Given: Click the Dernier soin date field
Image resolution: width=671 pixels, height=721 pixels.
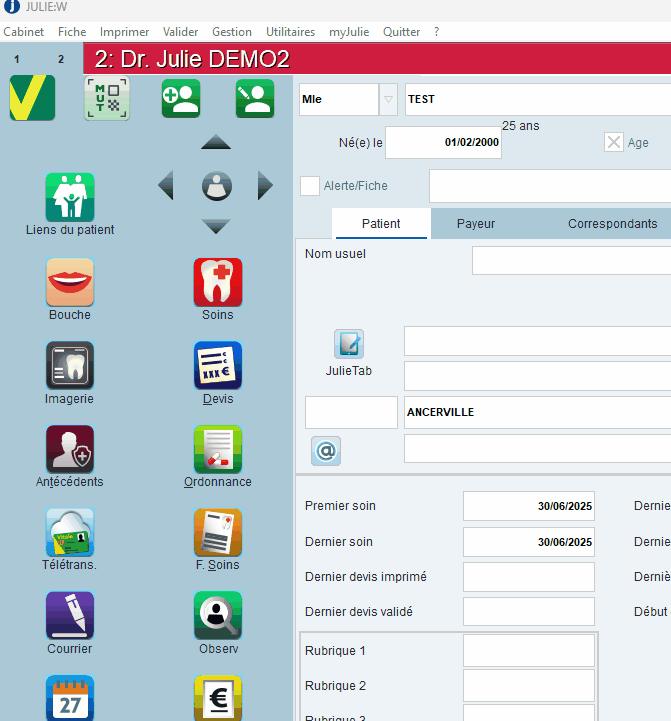Looking at the screenshot, I should click(529, 542).
